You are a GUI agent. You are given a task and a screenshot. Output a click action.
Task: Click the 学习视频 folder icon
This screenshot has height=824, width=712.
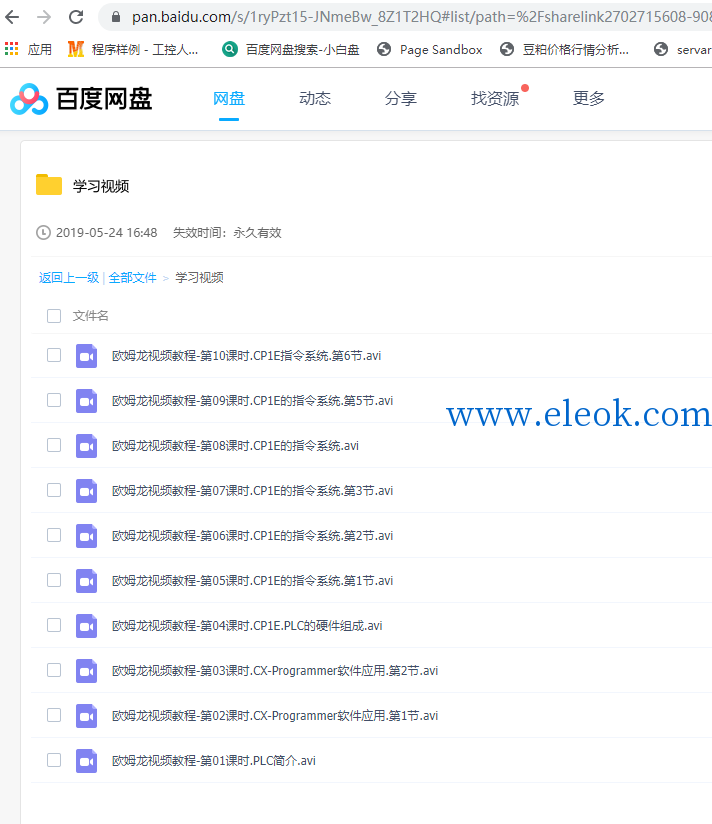pos(49,185)
